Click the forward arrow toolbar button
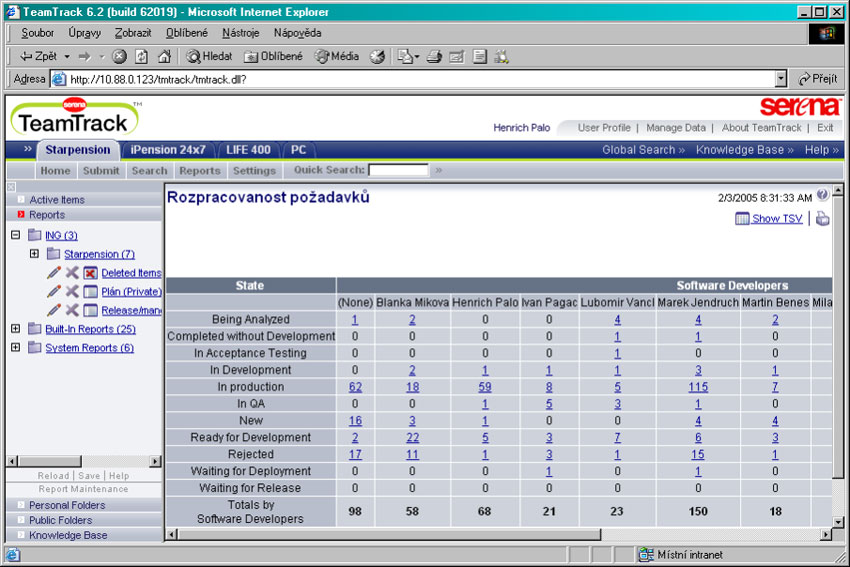Image resolution: width=850 pixels, height=567 pixels. click(85, 56)
